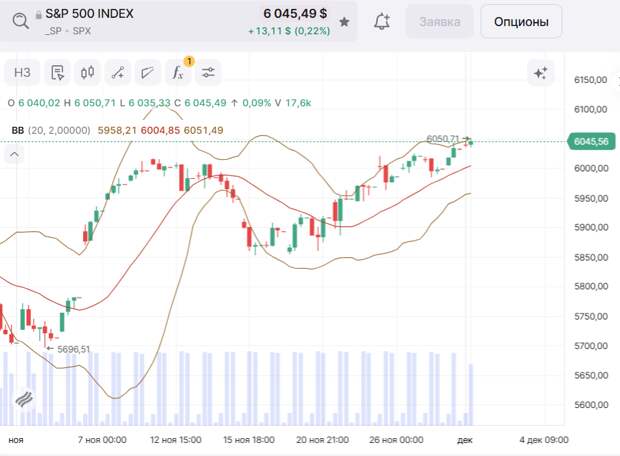Click the +13,11 $ (0,22%) change
This screenshot has height=456, width=620.
point(289,31)
